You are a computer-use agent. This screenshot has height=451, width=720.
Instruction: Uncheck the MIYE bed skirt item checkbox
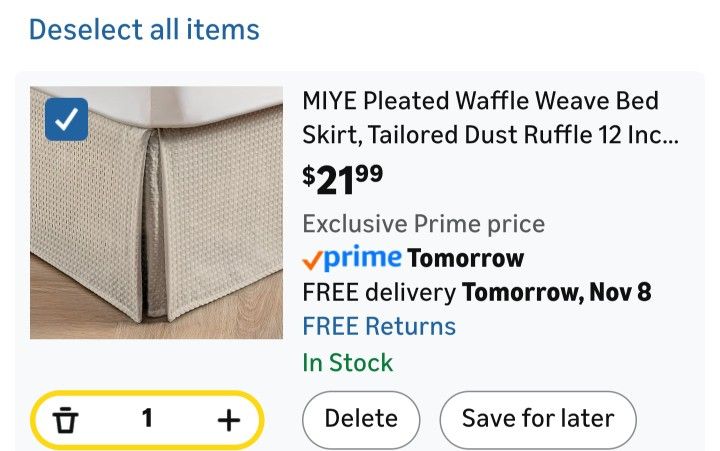(67, 121)
